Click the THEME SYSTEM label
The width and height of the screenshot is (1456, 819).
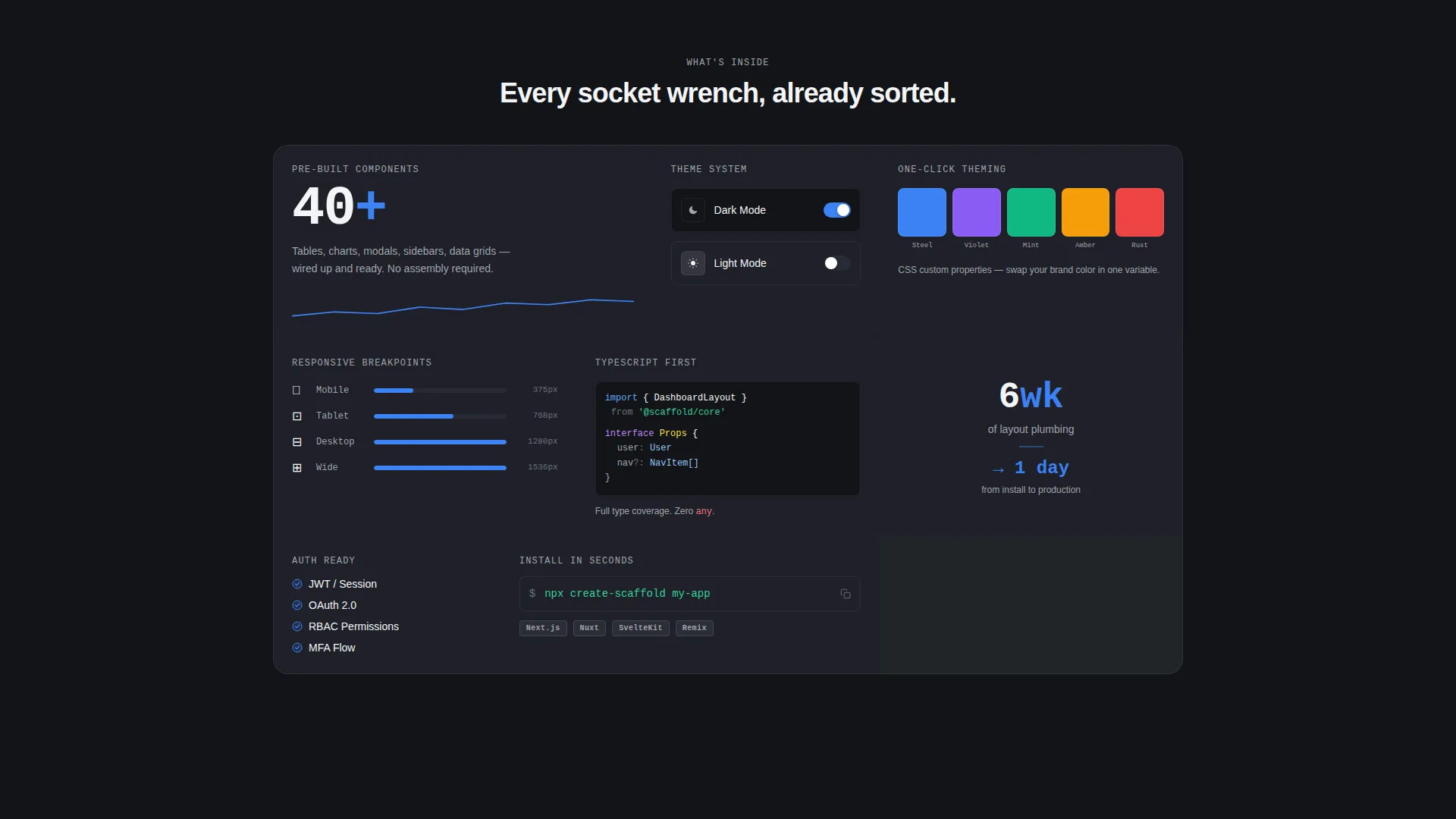[709, 169]
